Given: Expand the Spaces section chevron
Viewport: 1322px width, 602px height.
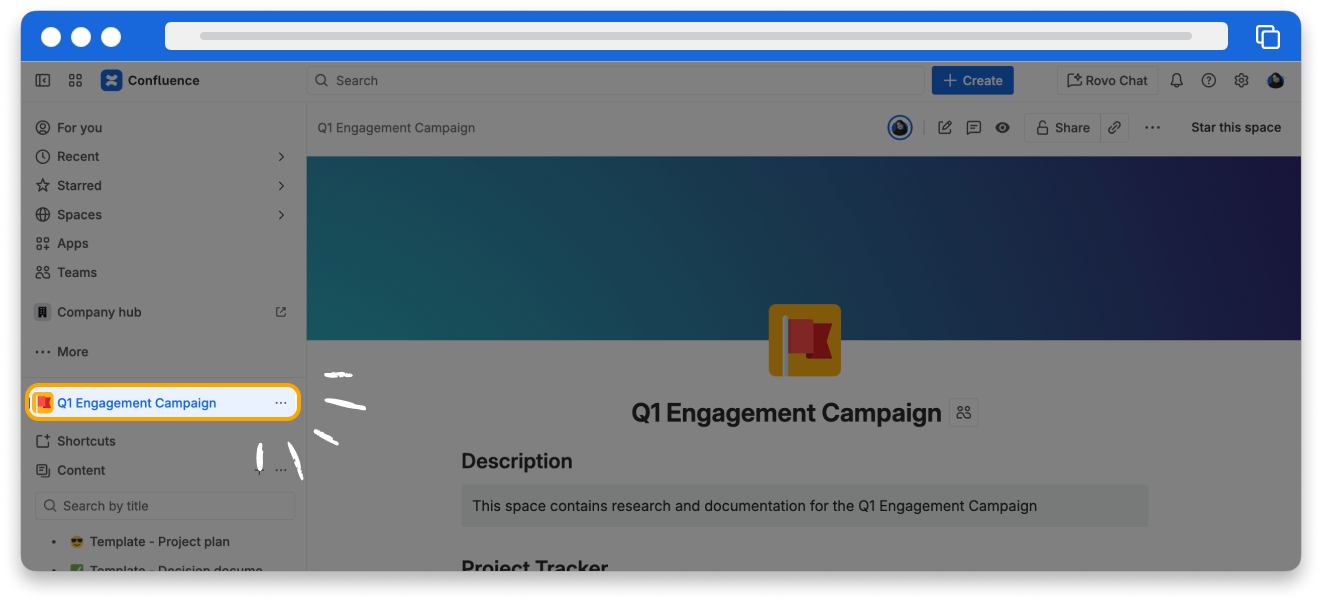Looking at the screenshot, I should (x=281, y=215).
